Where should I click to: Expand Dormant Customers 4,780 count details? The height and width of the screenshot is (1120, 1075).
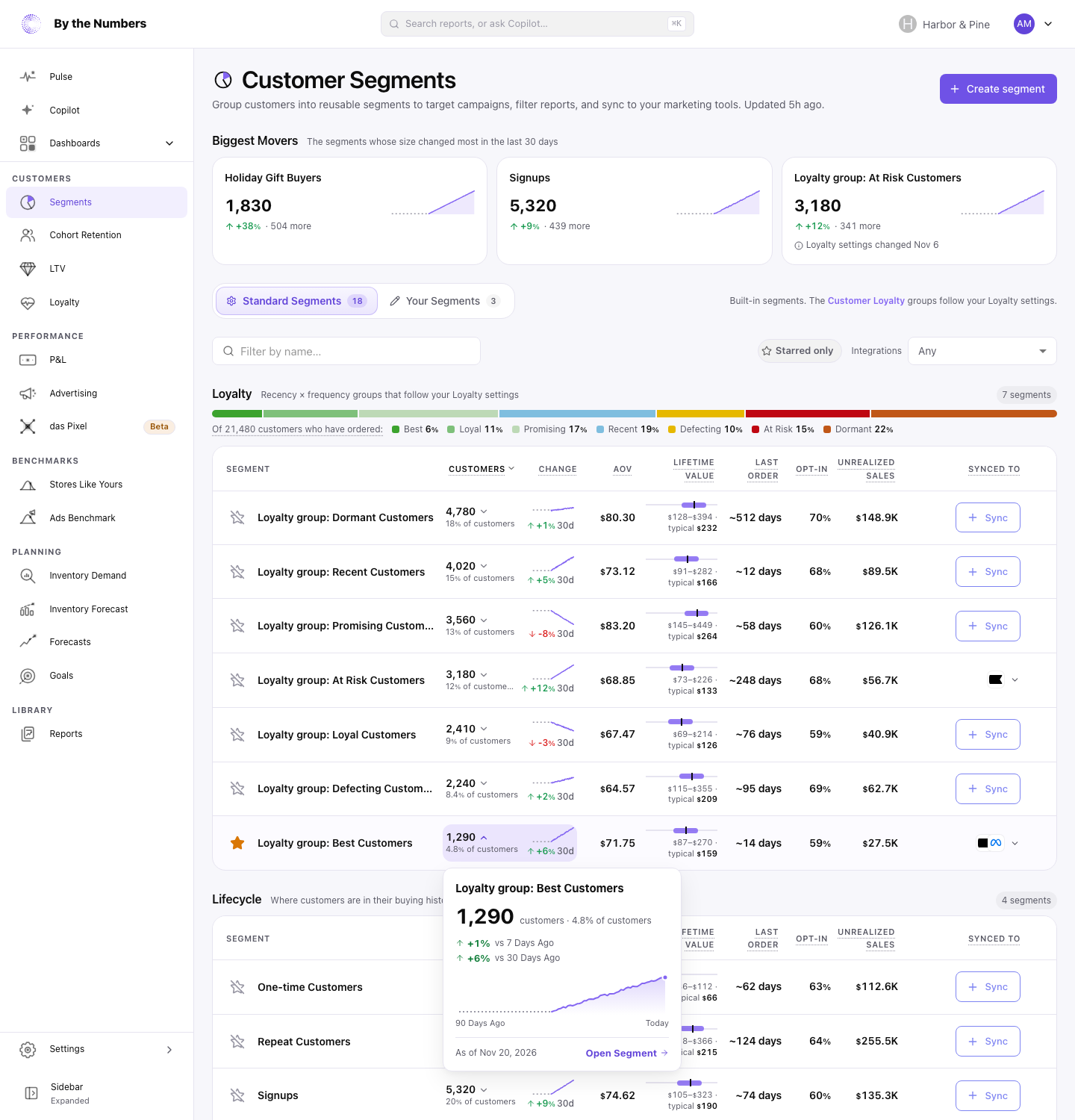(x=484, y=511)
